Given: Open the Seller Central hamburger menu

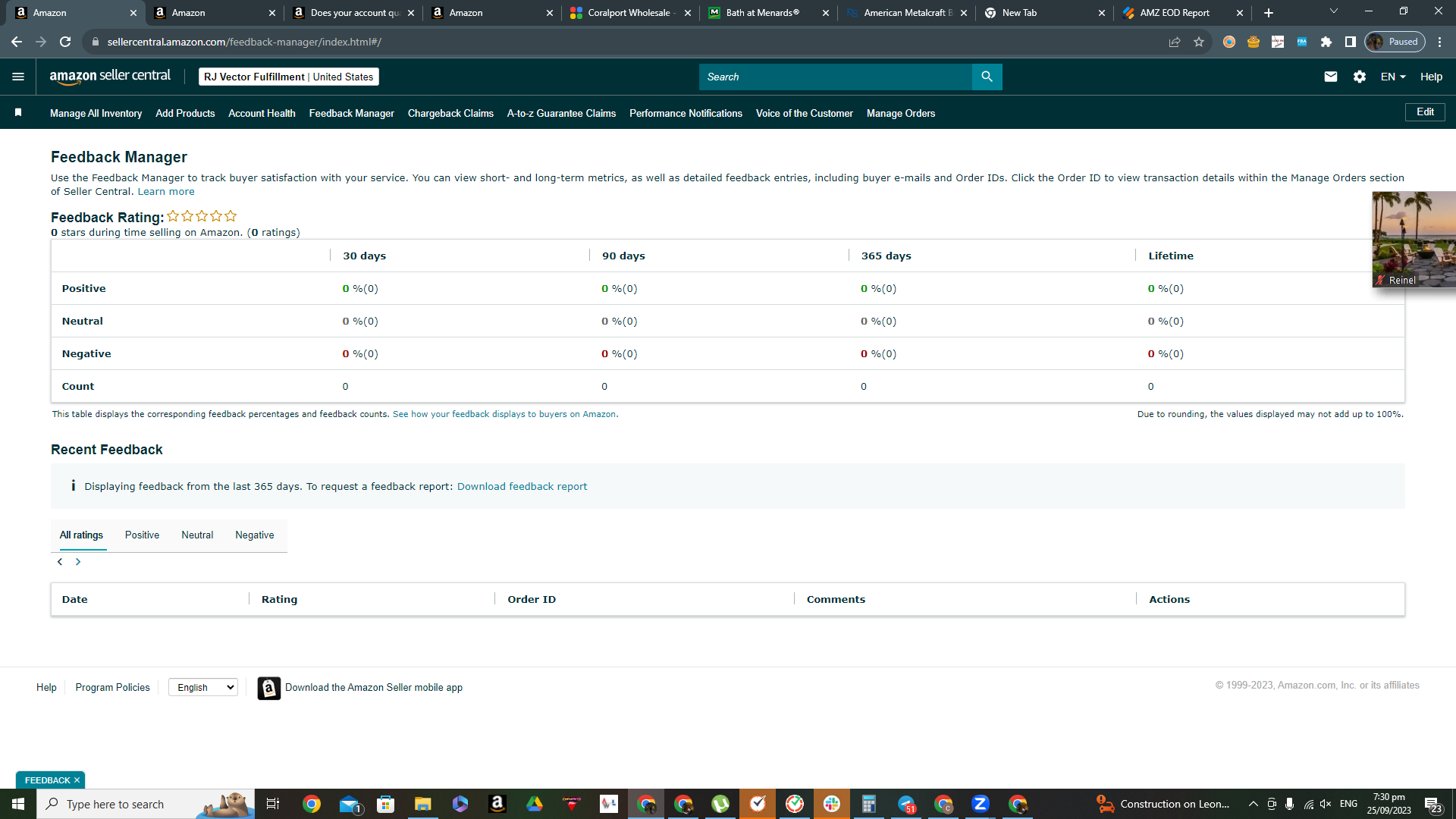Looking at the screenshot, I should coord(18,77).
